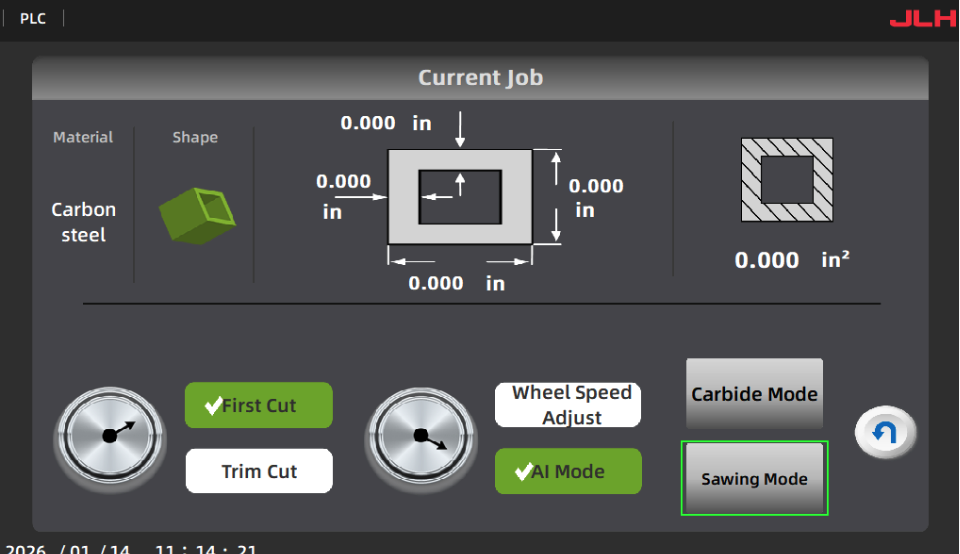This screenshot has height=554, width=960.
Task: Switch to Carbide Mode
Action: (754, 394)
